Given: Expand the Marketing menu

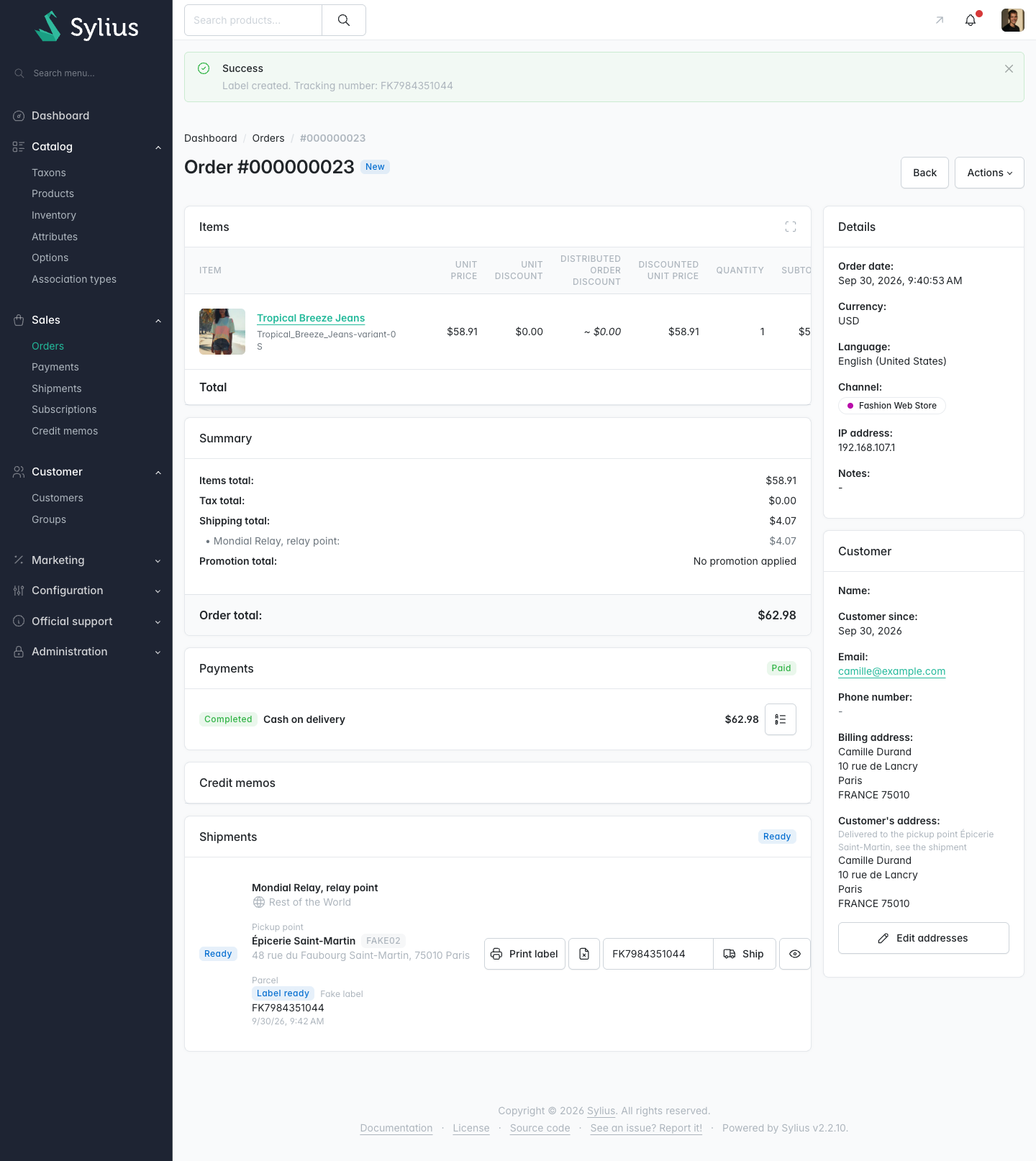Looking at the screenshot, I should [86, 560].
